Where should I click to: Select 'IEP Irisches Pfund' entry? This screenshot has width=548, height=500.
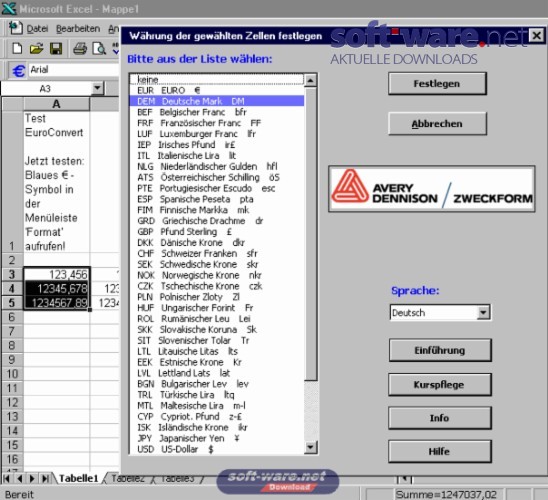pyautogui.click(x=217, y=145)
